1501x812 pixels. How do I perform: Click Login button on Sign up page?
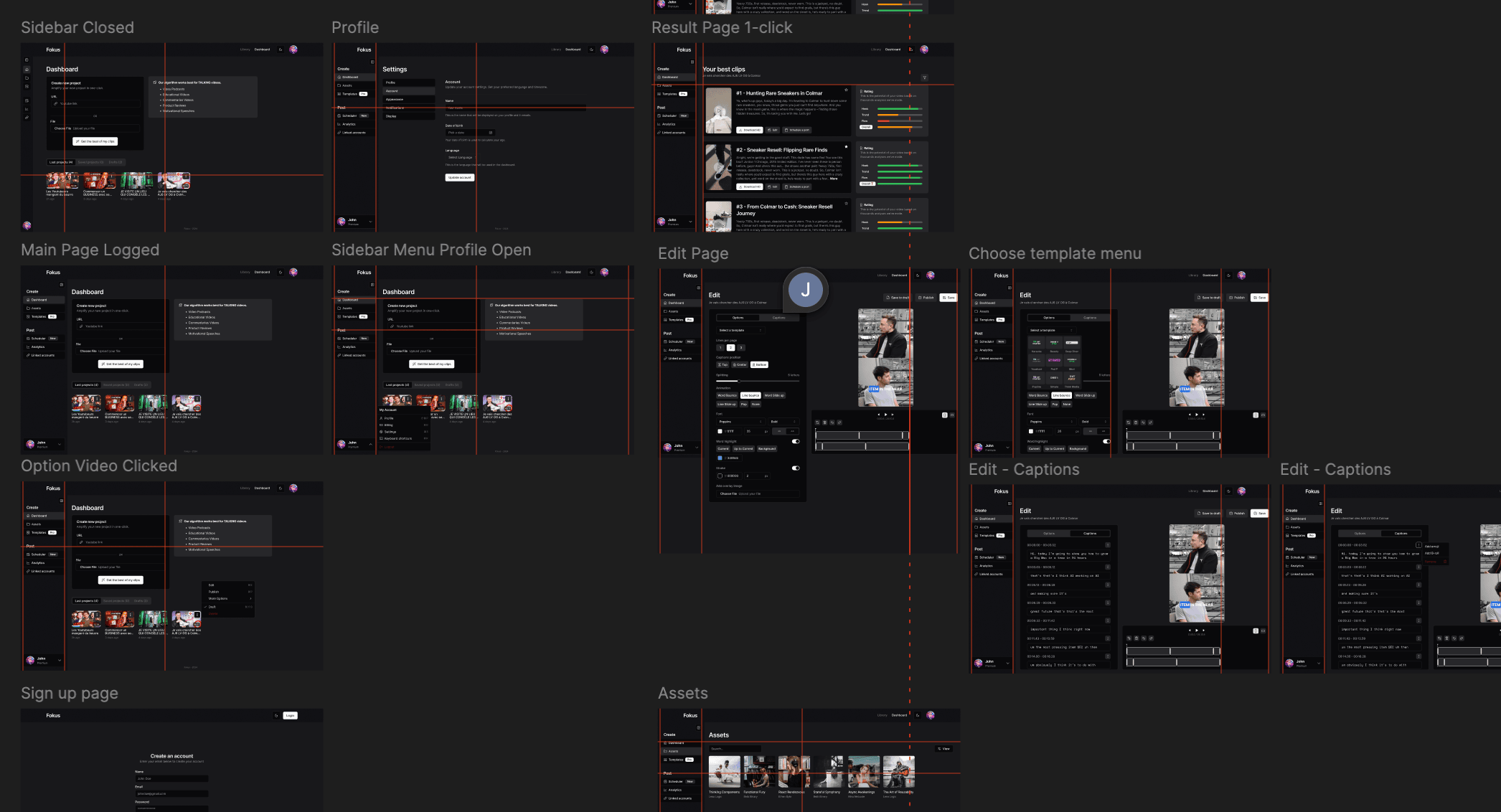(x=290, y=715)
